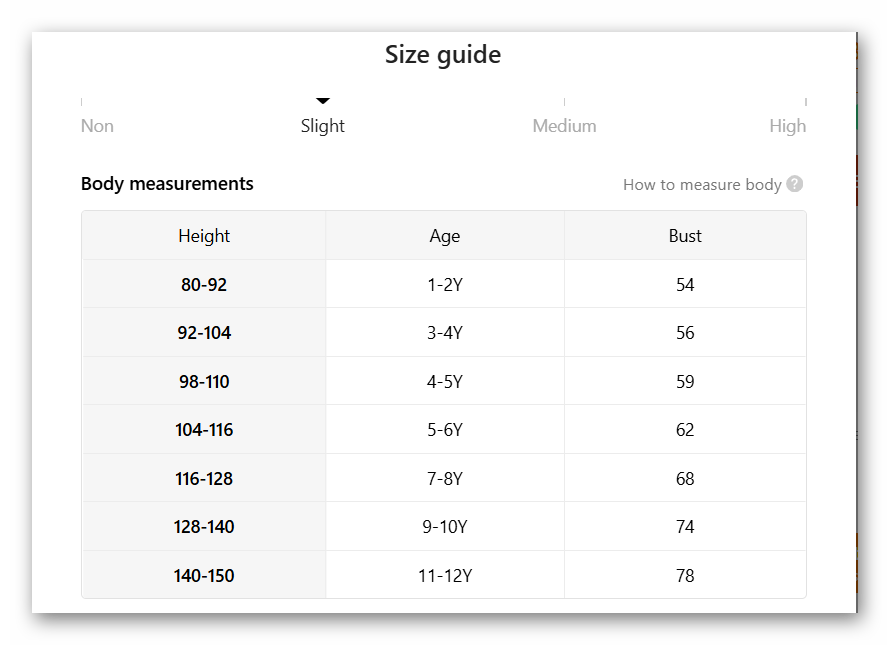
Task: Click the 11-12Y age cell
Action: (x=445, y=576)
